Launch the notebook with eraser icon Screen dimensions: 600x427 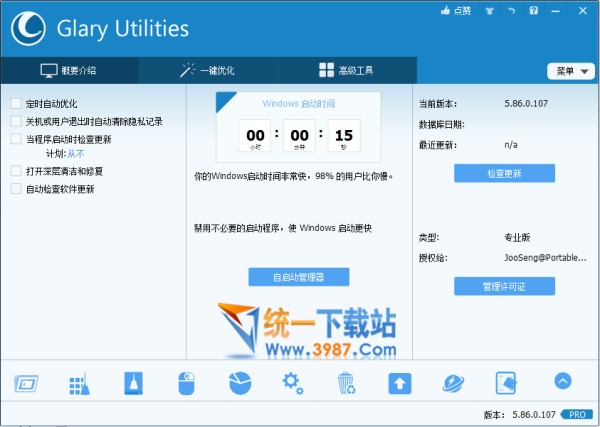tap(506, 383)
